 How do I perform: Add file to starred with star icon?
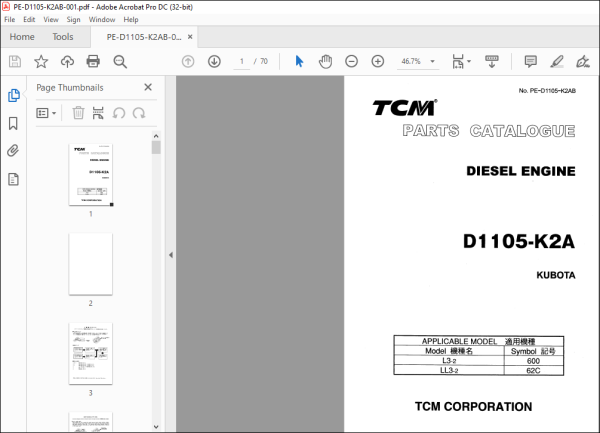41,62
